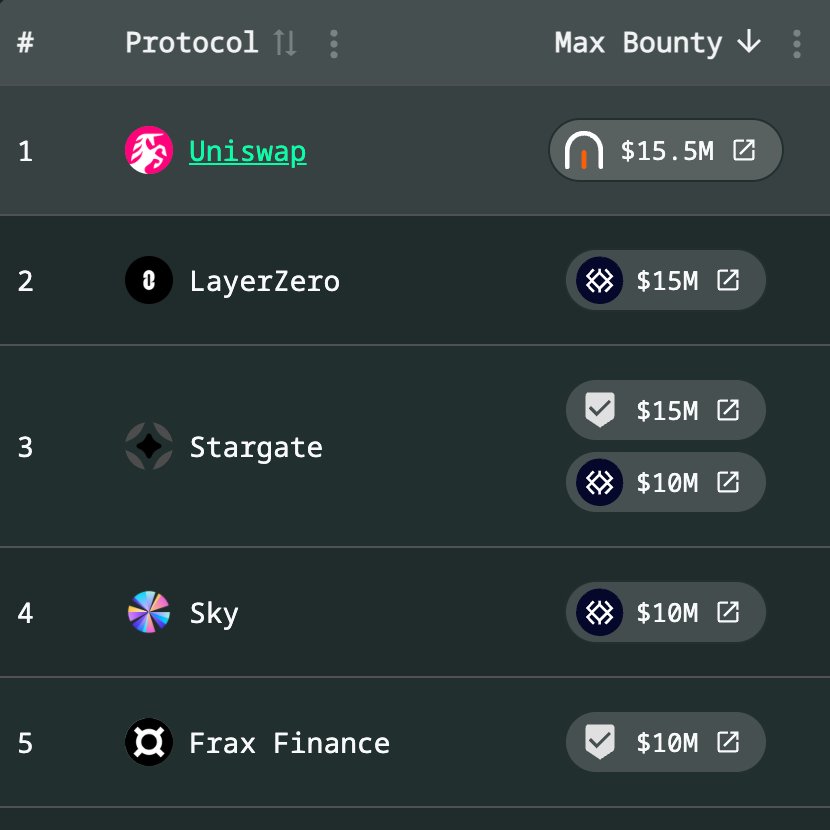Click the Protocol column header label

pos(192,42)
